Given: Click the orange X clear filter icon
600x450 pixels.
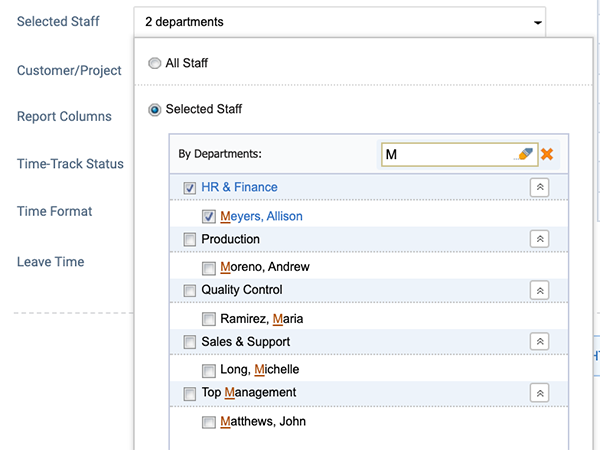Looking at the screenshot, I should (547, 154).
